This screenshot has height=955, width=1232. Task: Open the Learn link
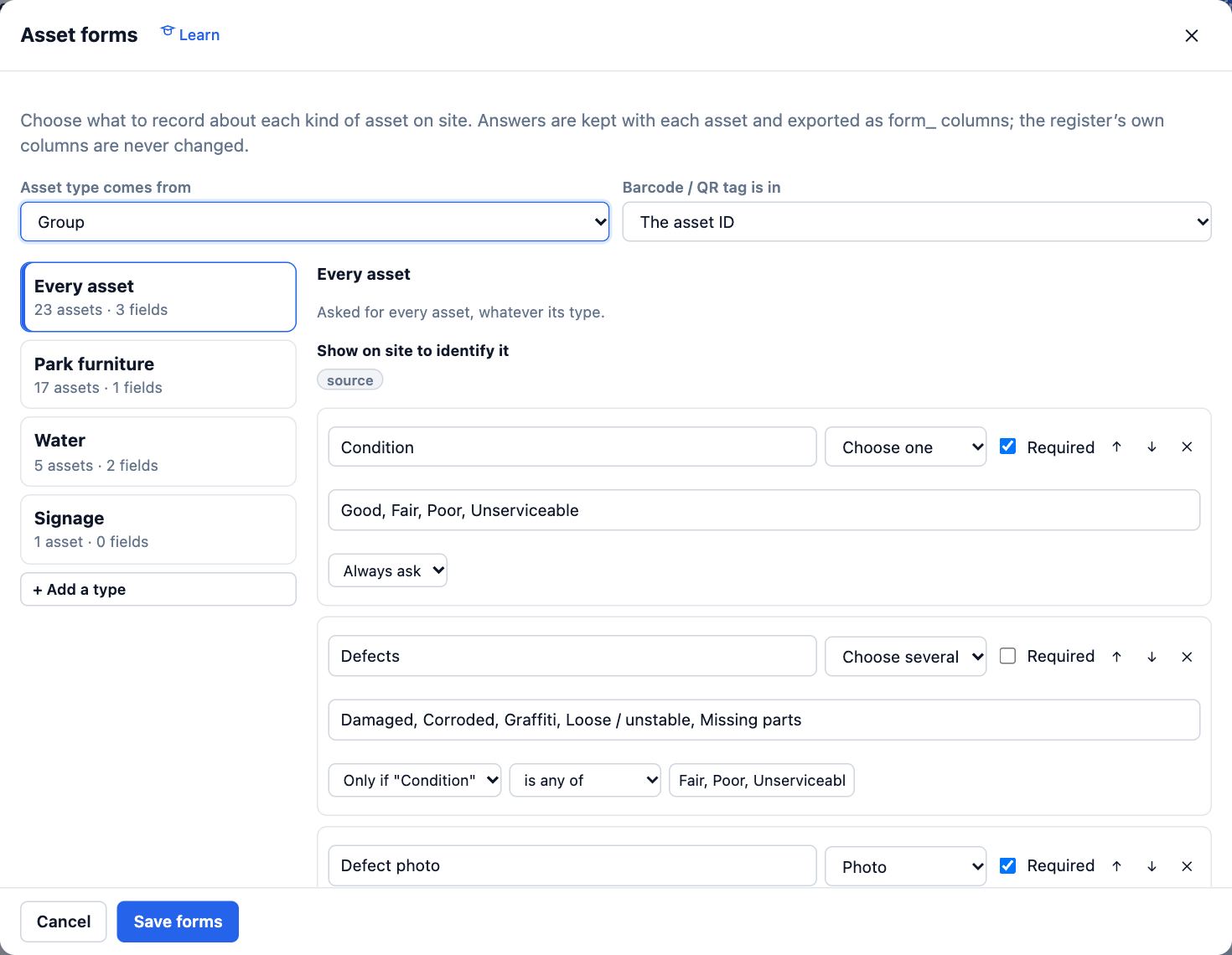tap(190, 34)
